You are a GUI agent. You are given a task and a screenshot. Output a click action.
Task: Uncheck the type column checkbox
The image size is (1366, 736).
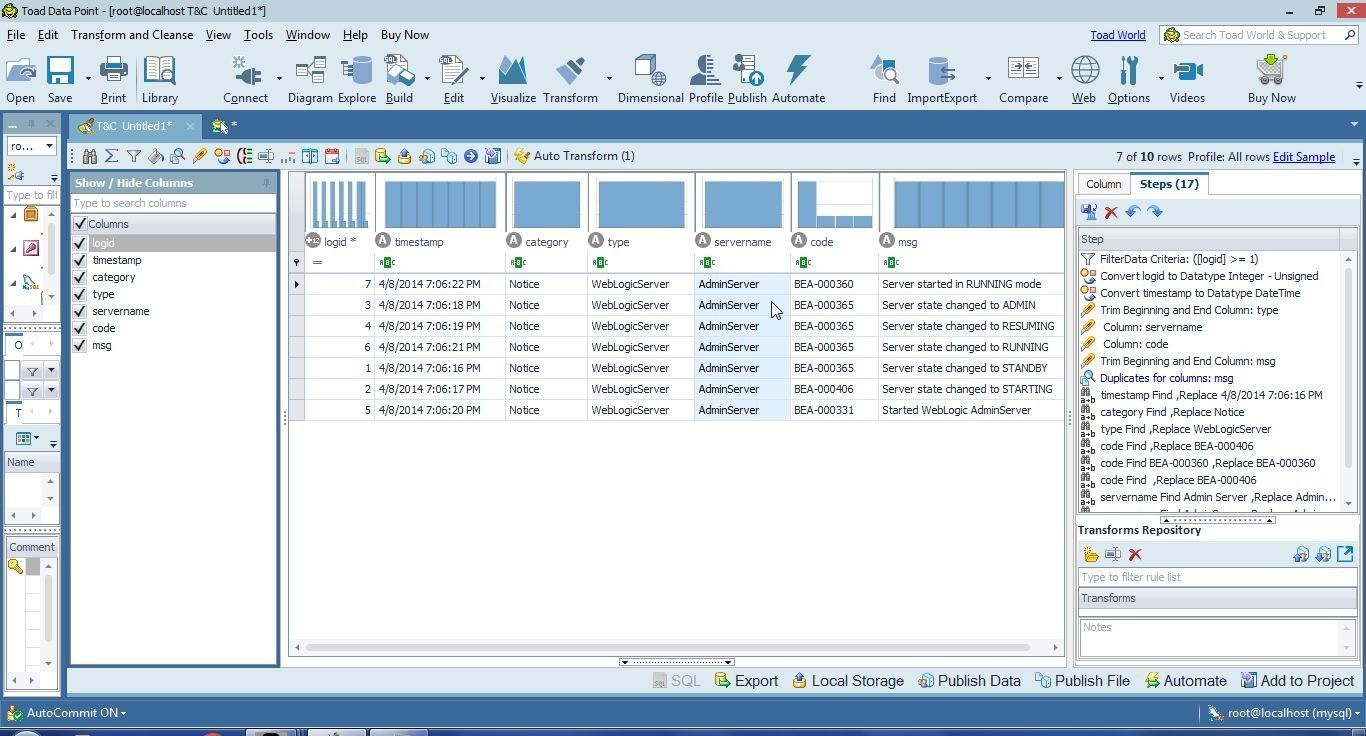(80, 294)
